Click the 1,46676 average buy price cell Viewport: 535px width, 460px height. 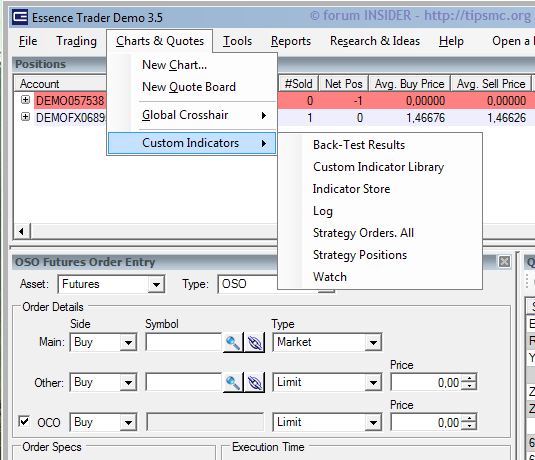(x=409, y=118)
